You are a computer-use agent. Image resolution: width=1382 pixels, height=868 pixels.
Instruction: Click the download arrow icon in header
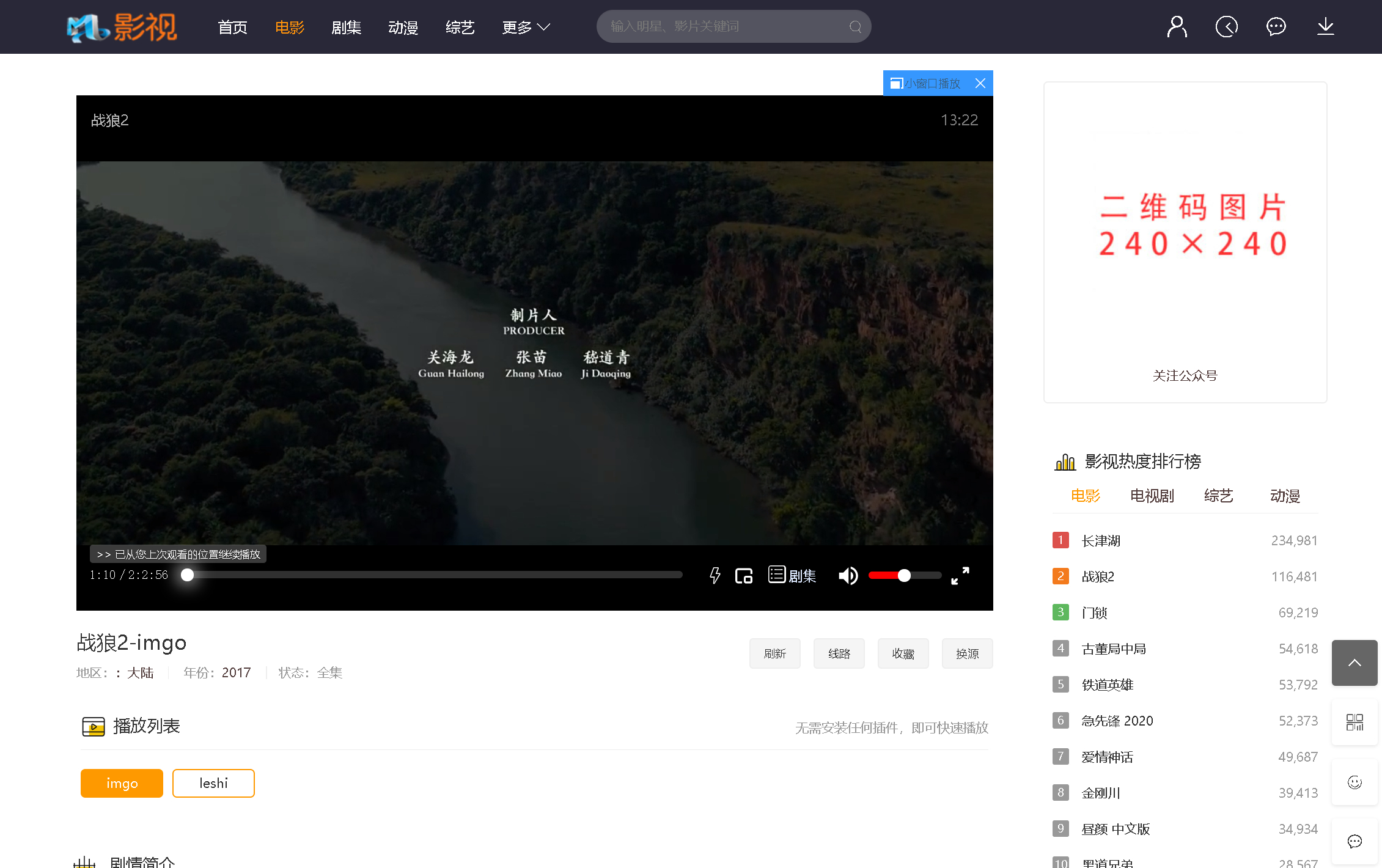pyautogui.click(x=1325, y=27)
